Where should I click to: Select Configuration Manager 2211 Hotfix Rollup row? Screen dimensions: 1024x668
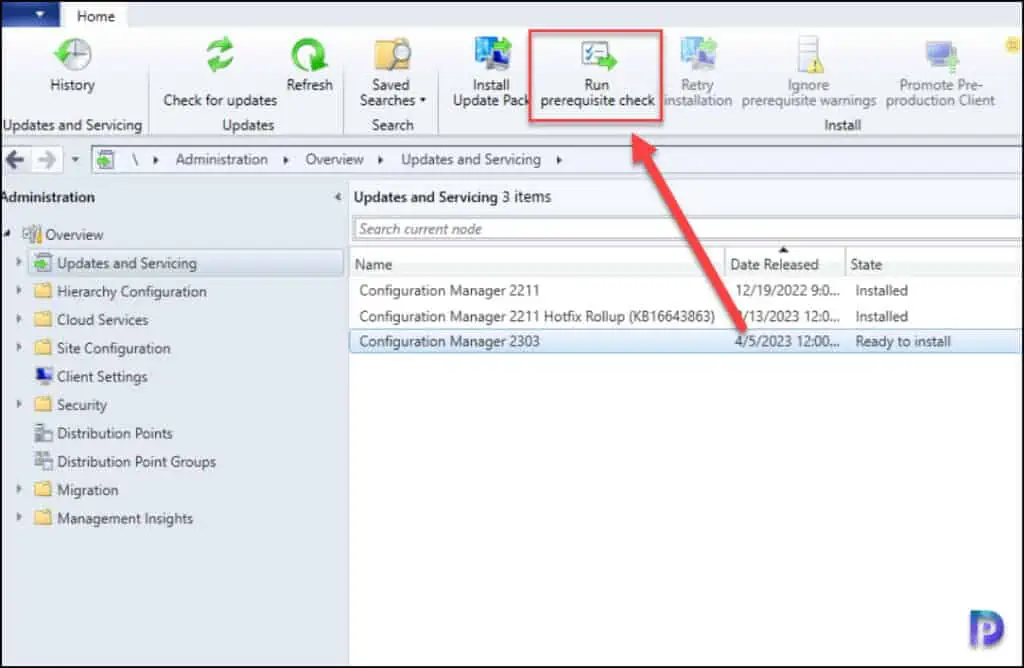pyautogui.click(x=686, y=317)
